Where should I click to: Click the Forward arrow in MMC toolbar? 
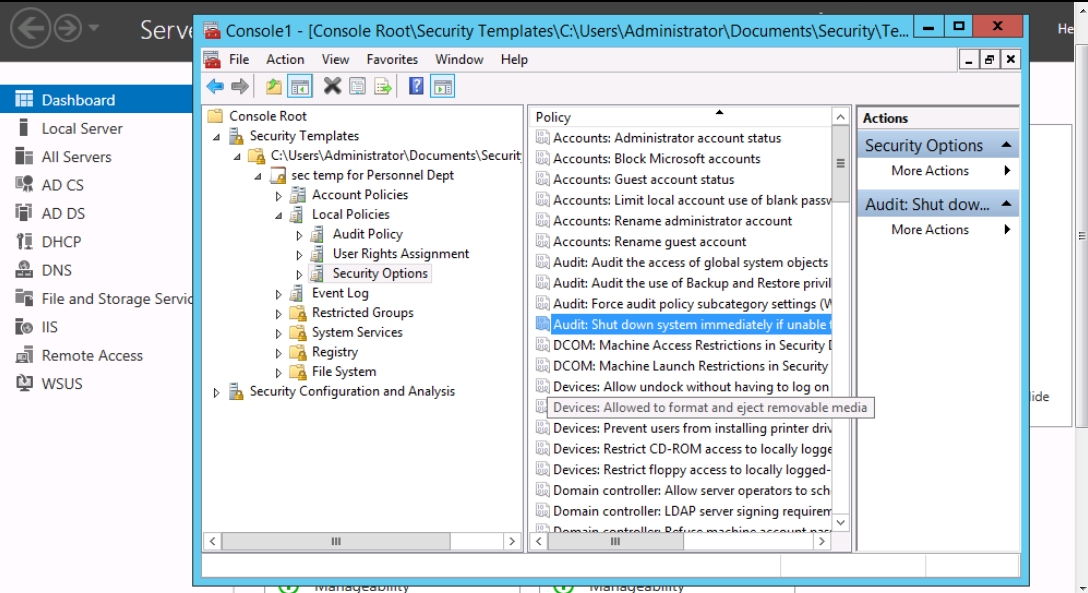(240, 87)
